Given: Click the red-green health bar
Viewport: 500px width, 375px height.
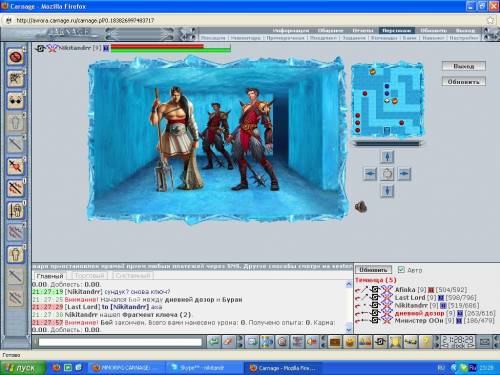Looking at the screenshot, I should (171, 48).
